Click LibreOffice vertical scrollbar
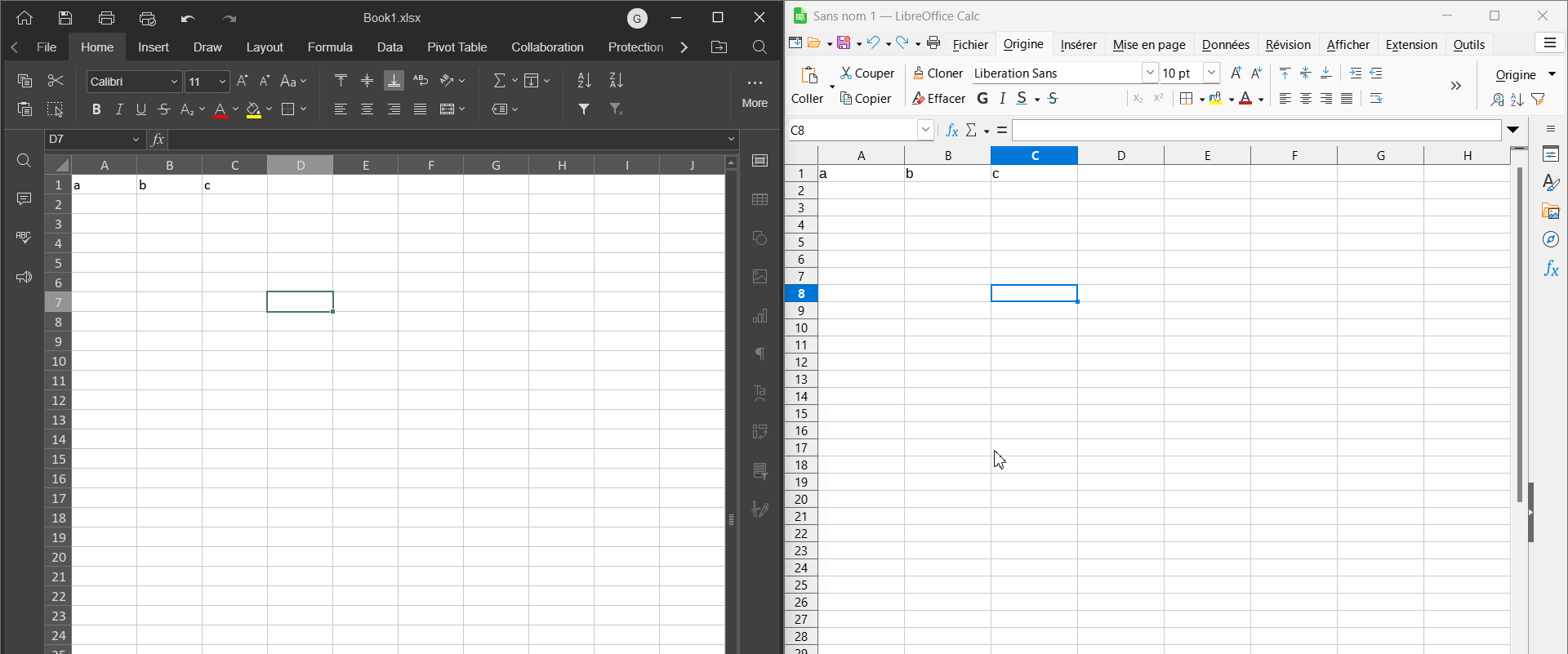This screenshot has width=1568, height=654. tap(1519, 335)
